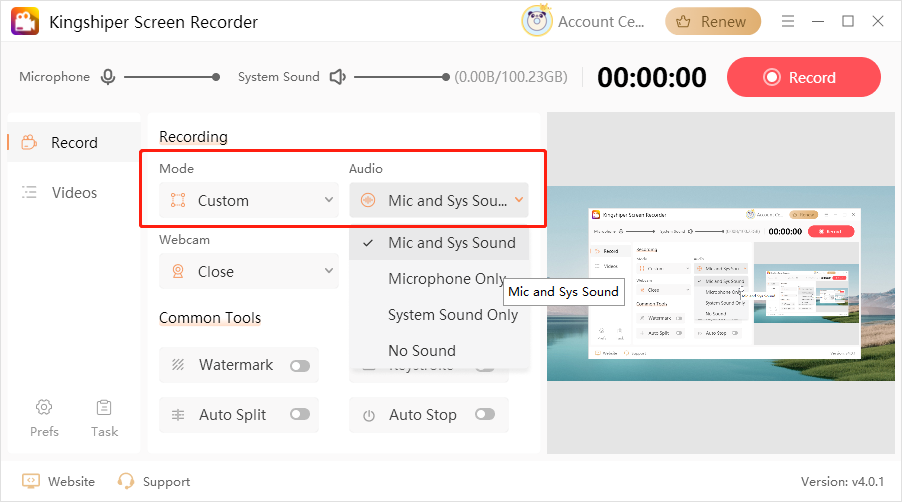The height and width of the screenshot is (502, 902).
Task: Click the Auto Split icon
Action: click(x=178, y=415)
